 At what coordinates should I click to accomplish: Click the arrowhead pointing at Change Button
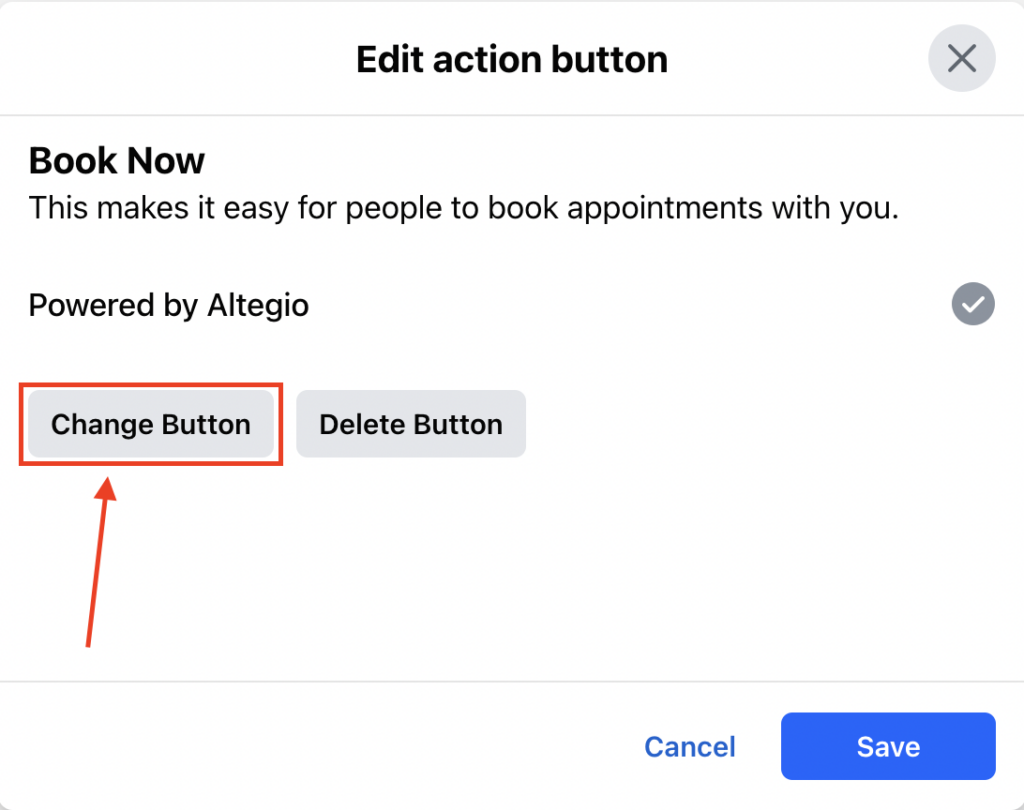(107, 490)
